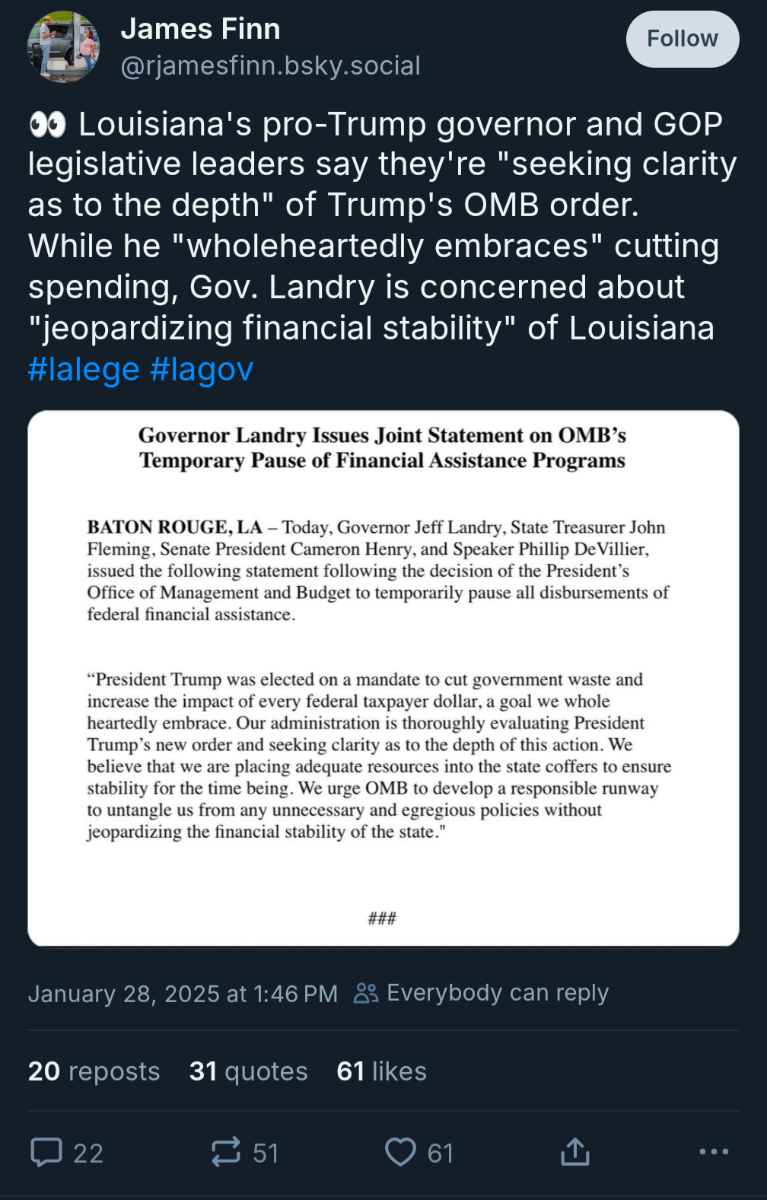
Task: Enlarge the Governor Landry joint statement image
Action: click(383, 678)
